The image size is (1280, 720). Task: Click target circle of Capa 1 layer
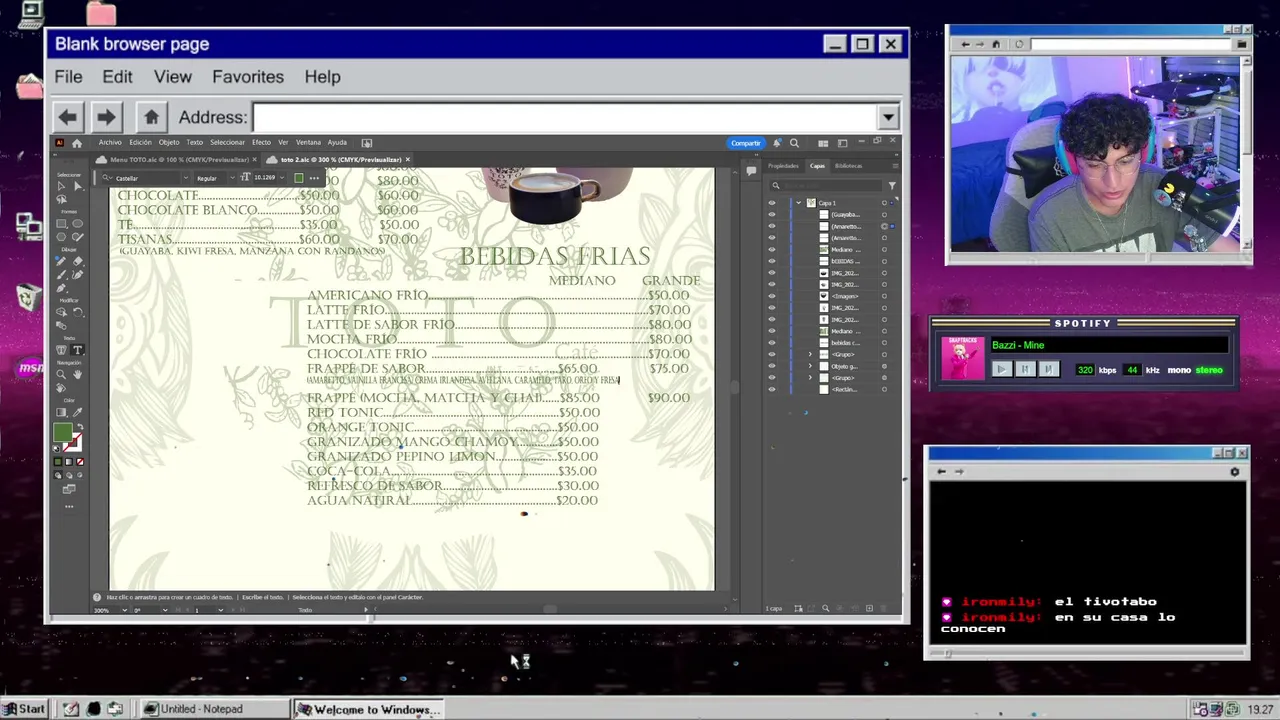click(884, 203)
